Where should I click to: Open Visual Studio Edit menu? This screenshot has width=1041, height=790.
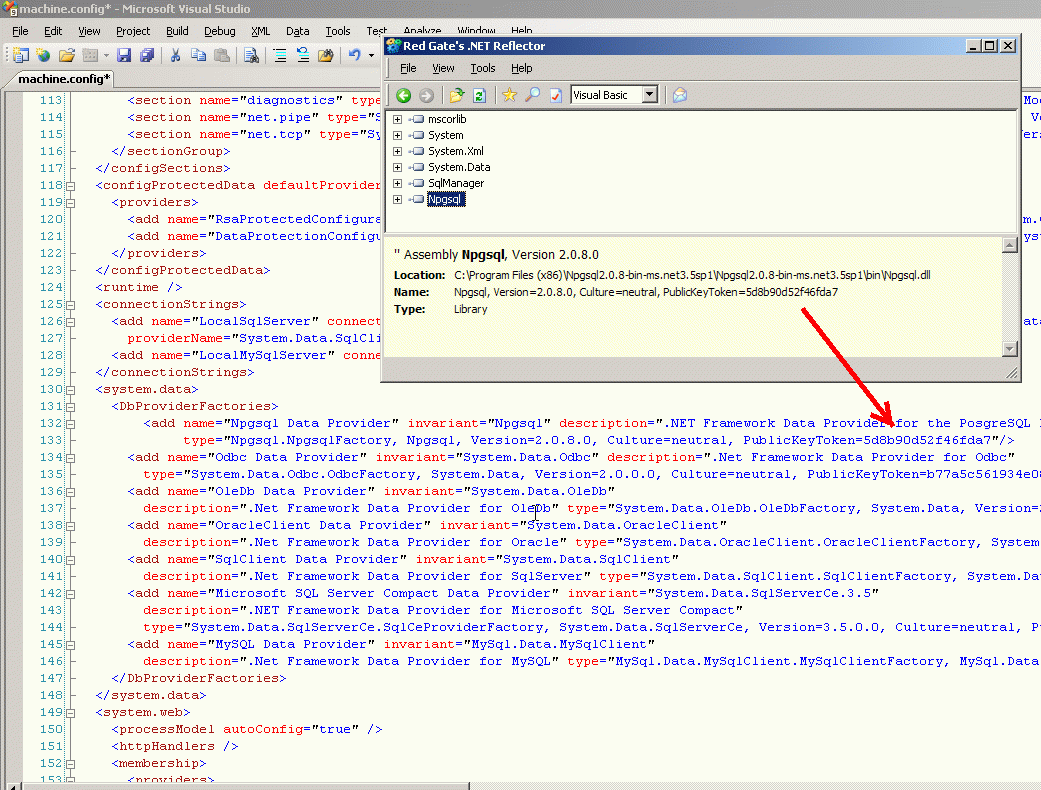tap(53, 31)
